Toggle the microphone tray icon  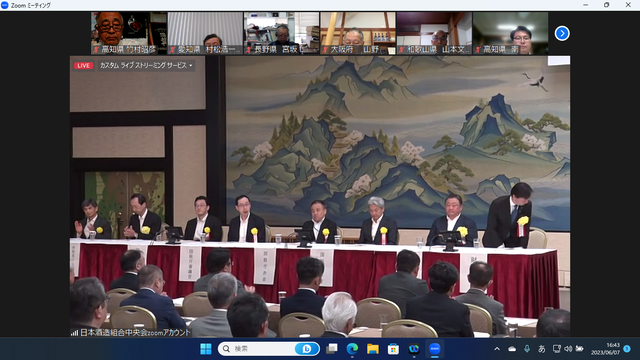click(x=527, y=349)
